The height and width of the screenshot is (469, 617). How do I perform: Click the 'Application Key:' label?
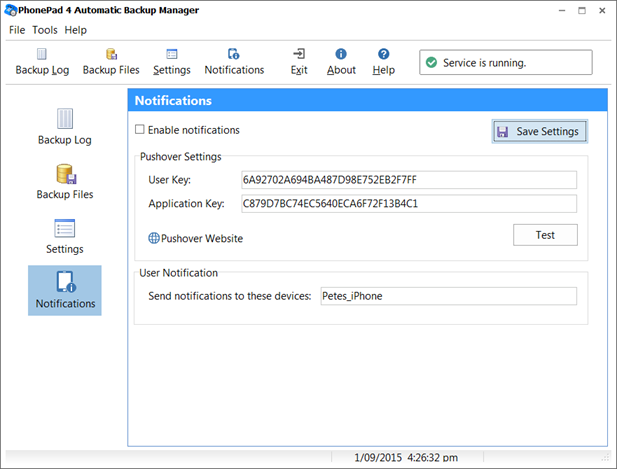186,203
